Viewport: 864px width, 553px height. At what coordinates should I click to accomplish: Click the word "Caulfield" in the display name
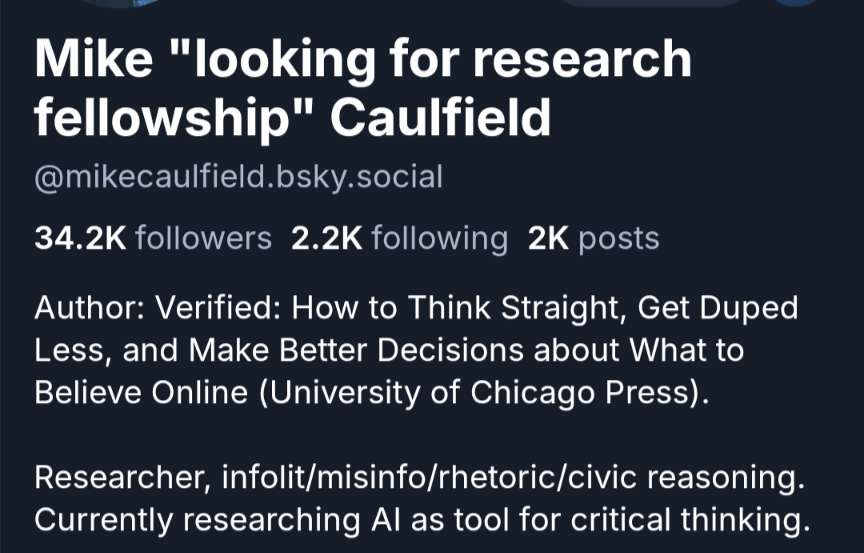(x=440, y=118)
